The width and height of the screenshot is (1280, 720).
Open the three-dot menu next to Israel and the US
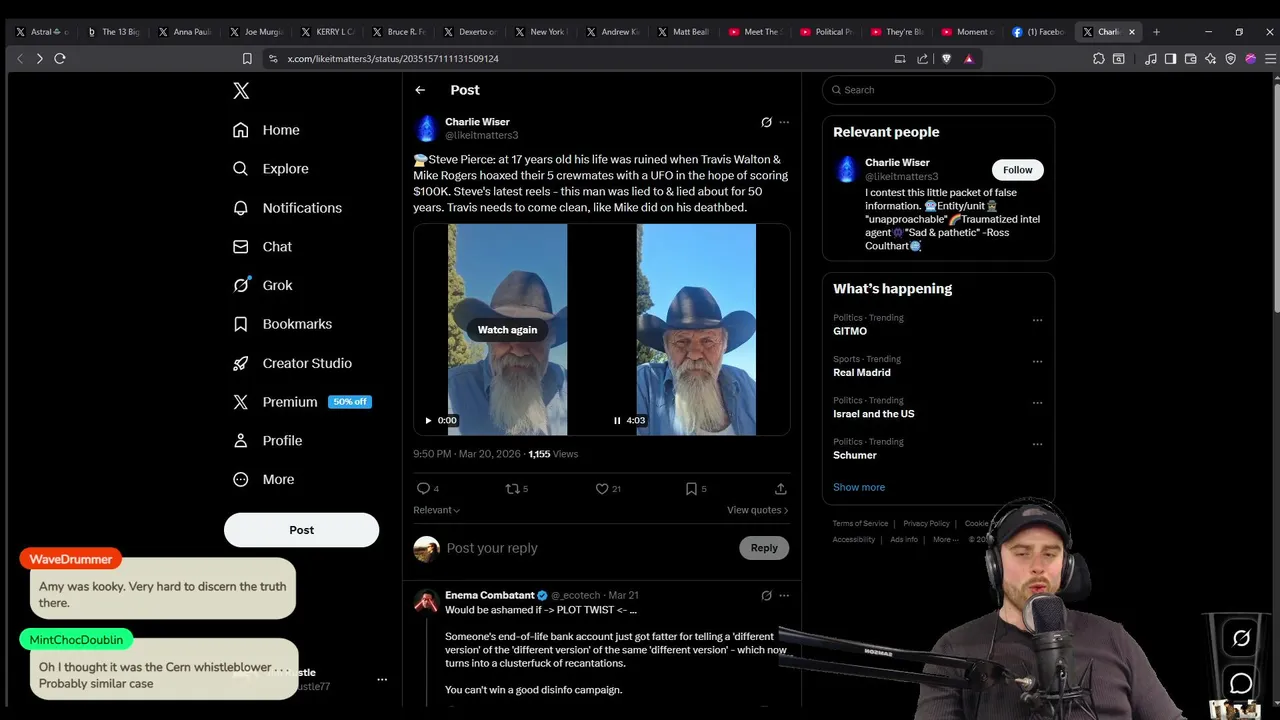point(1037,402)
